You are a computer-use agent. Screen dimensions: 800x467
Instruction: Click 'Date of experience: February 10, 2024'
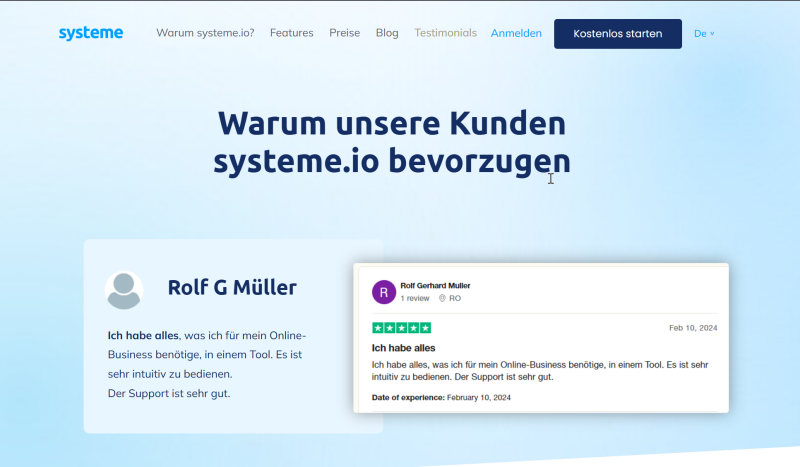click(441, 397)
